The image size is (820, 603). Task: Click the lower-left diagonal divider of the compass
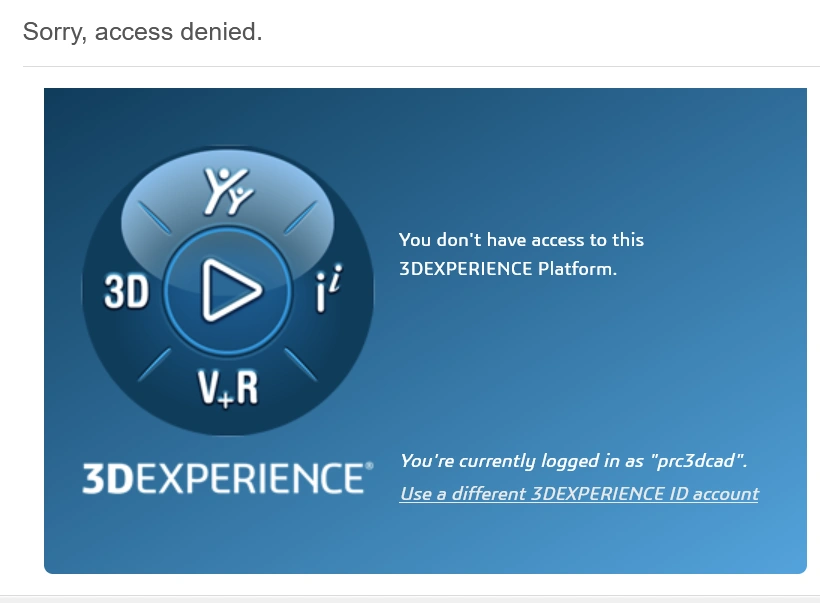coord(154,365)
